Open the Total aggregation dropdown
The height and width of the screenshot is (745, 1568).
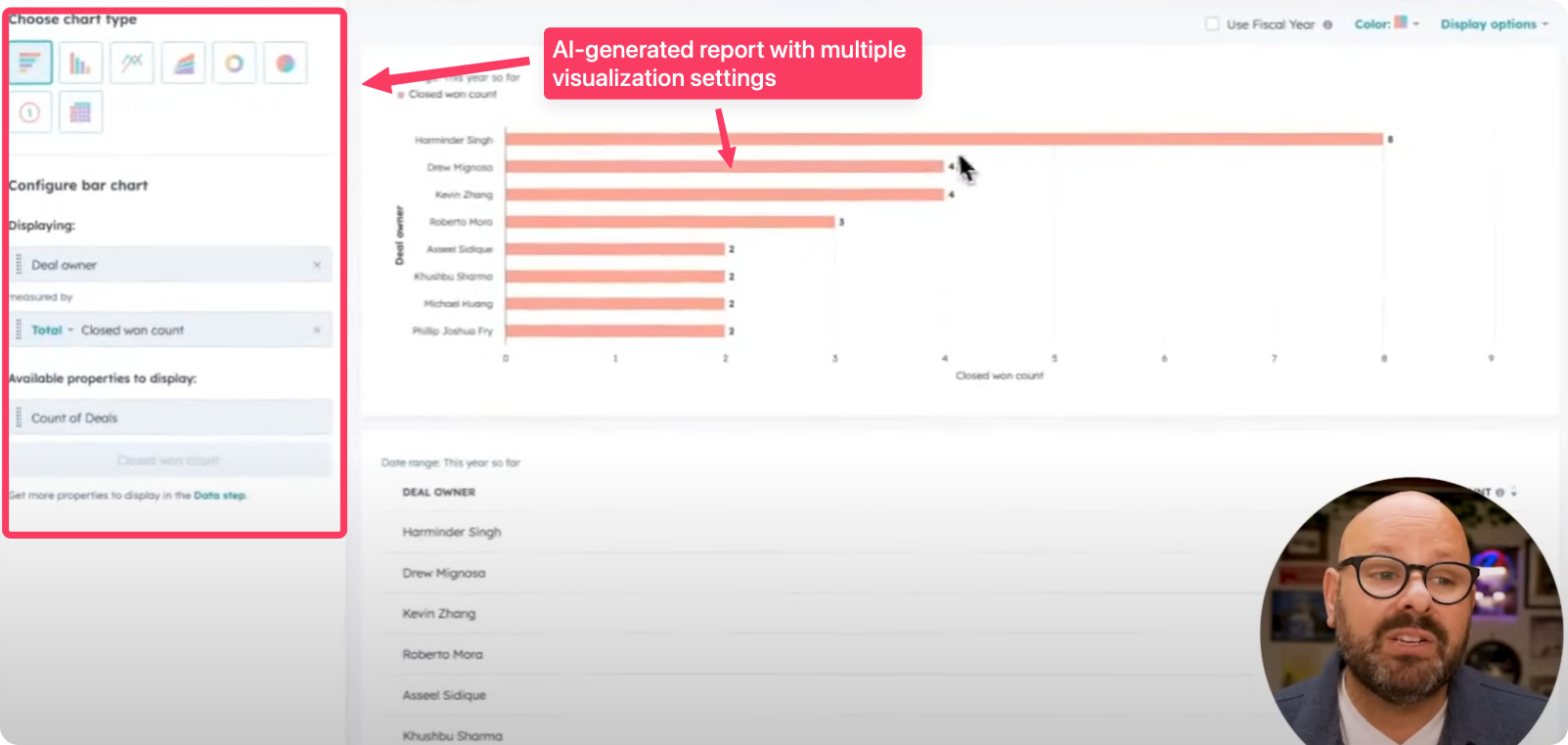(x=52, y=330)
